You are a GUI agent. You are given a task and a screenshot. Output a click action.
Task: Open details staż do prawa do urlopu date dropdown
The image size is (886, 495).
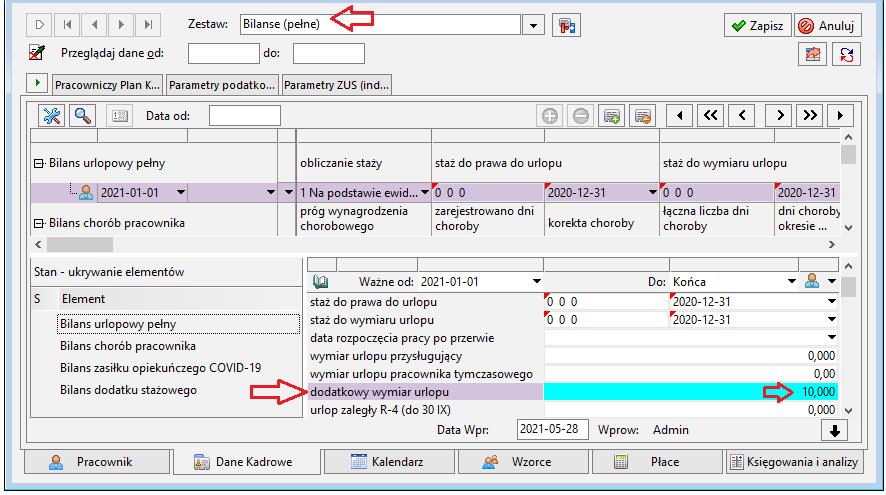click(x=832, y=302)
